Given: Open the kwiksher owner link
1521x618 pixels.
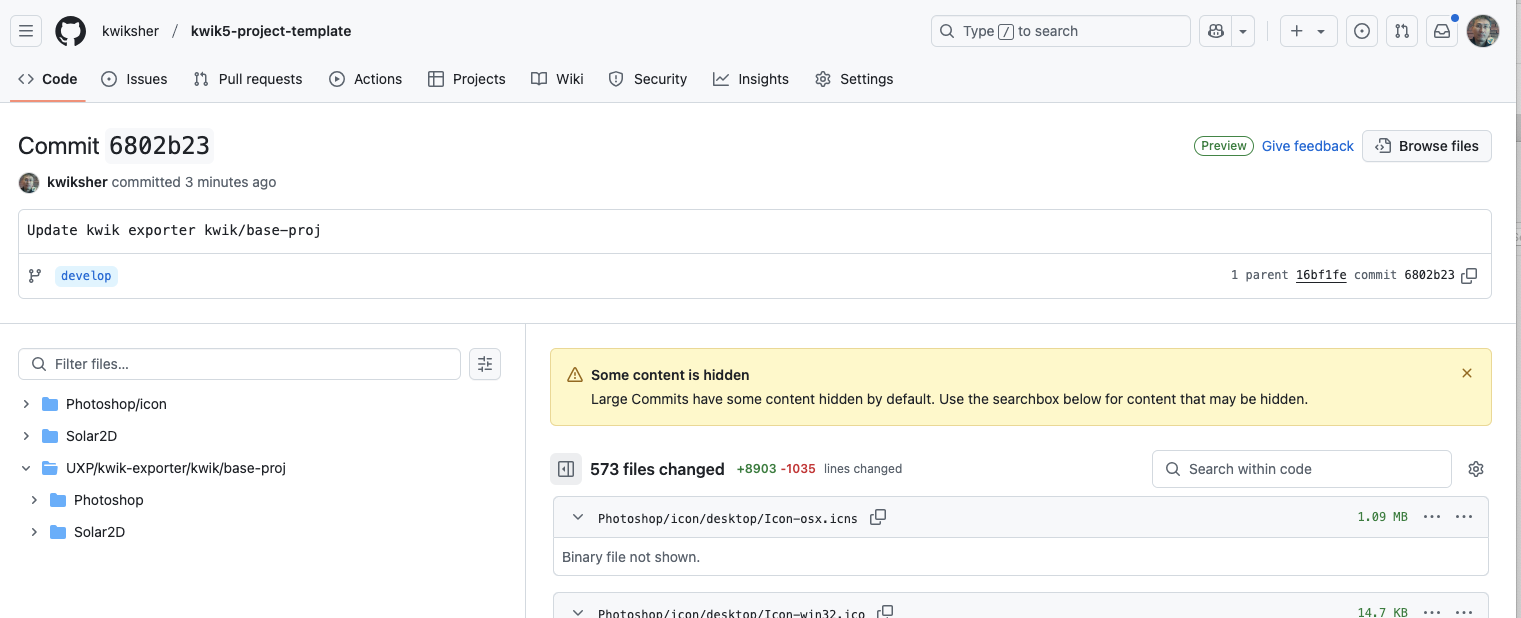Looking at the screenshot, I should point(130,31).
